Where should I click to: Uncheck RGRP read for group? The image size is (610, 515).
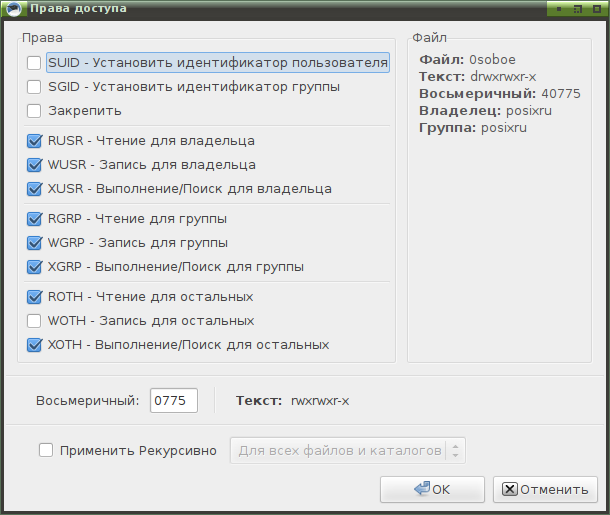point(34,219)
